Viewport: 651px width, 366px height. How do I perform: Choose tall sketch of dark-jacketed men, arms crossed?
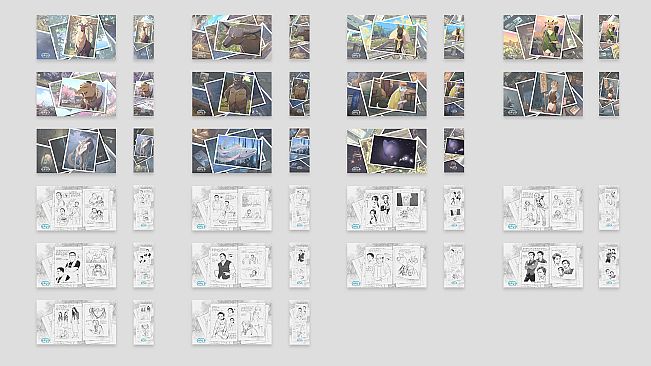click(x=609, y=265)
